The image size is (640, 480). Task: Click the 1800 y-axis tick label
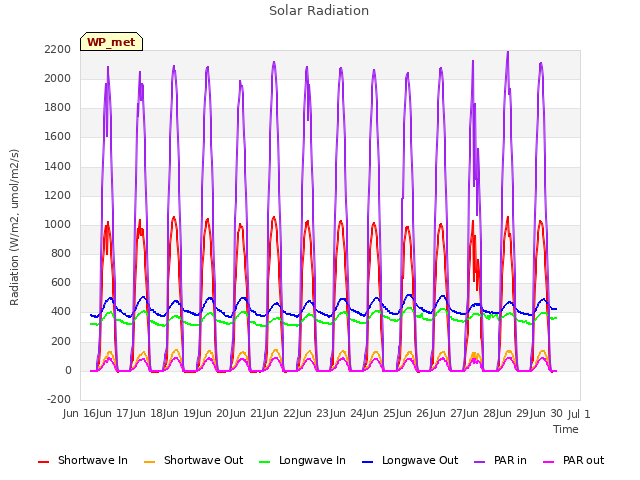[58, 107]
